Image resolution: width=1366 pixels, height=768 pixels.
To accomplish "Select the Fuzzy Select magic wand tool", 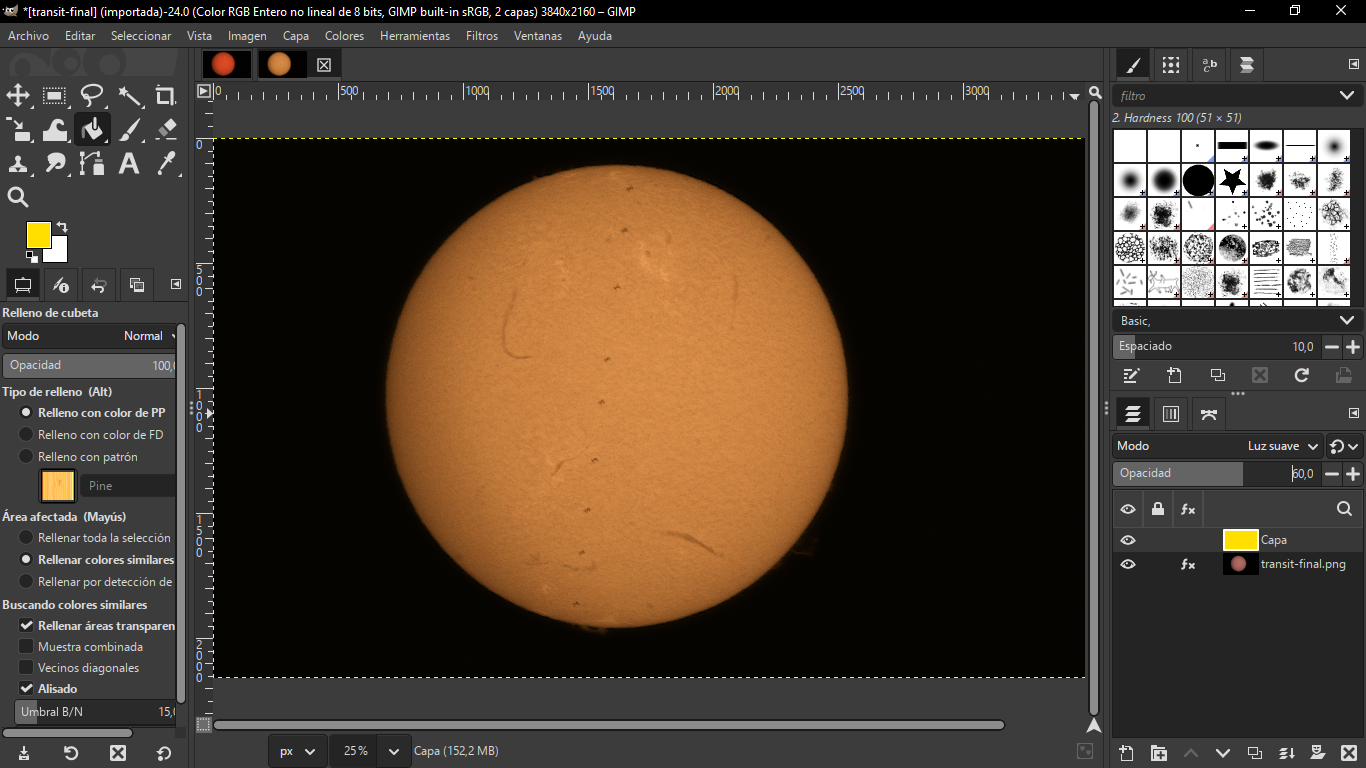I will (130, 96).
